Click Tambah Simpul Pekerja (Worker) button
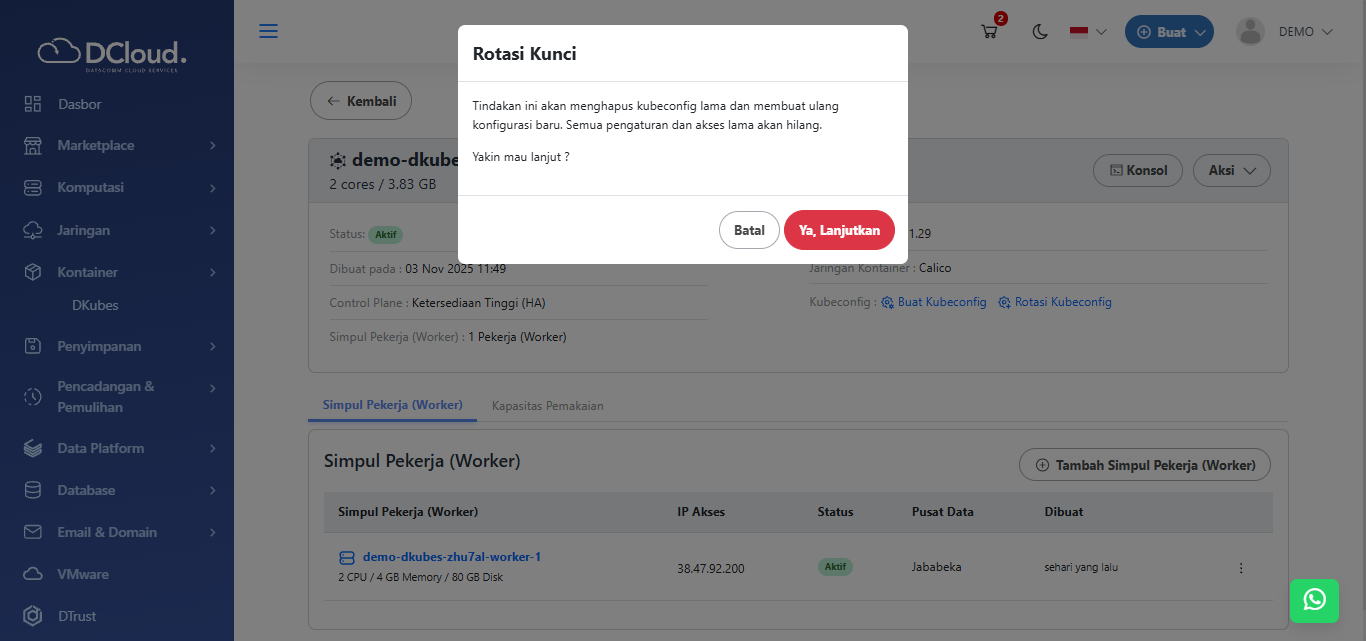Screen dimensions: 1366x641 [x=1144, y=465]
